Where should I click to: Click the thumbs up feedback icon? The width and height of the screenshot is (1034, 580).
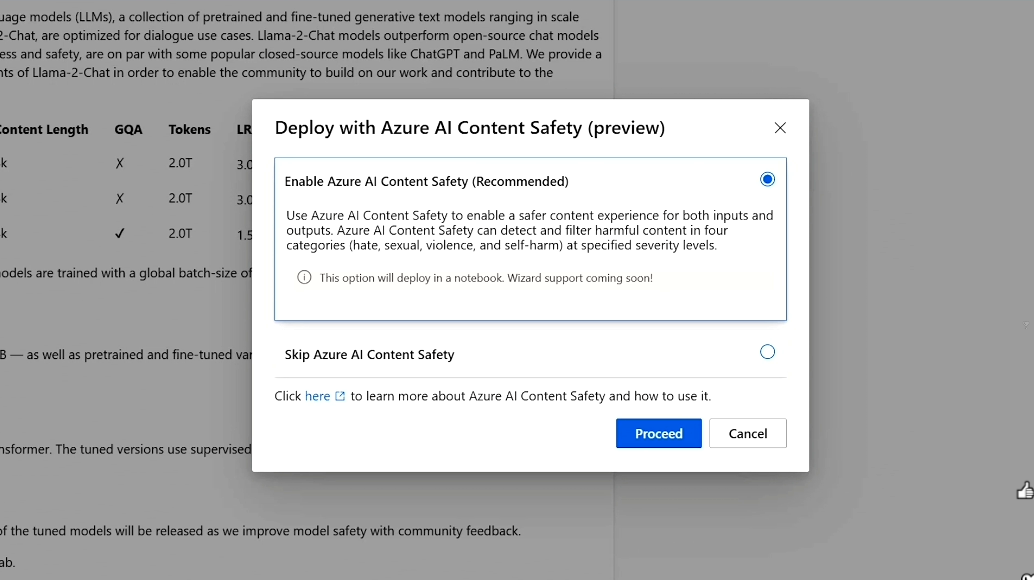pyautogui.click(x=1024, y=490)
